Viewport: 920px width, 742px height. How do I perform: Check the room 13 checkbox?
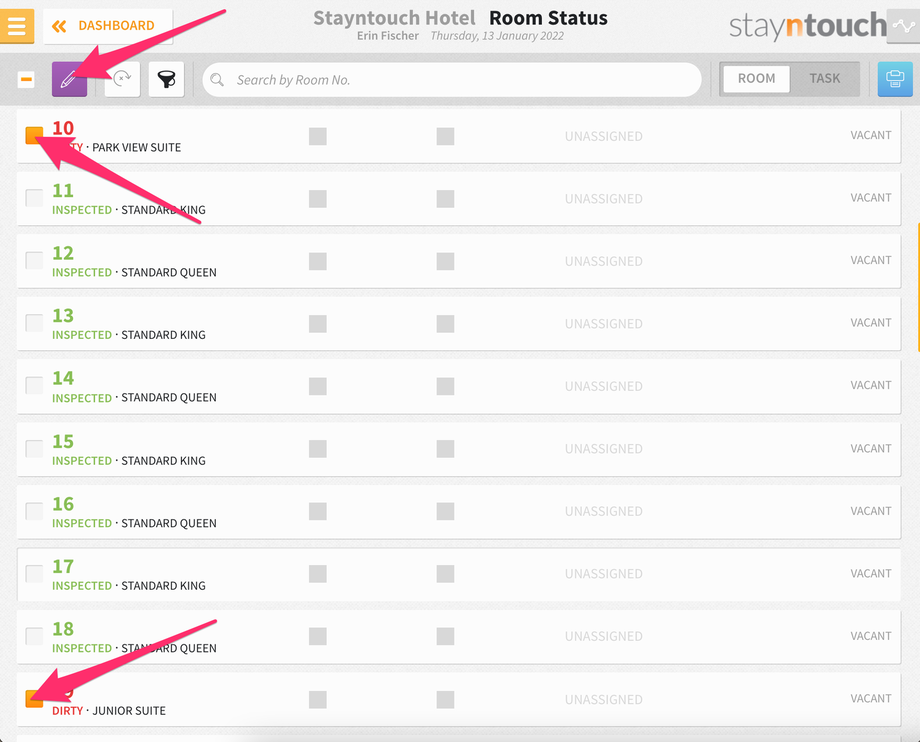(34, 323)
